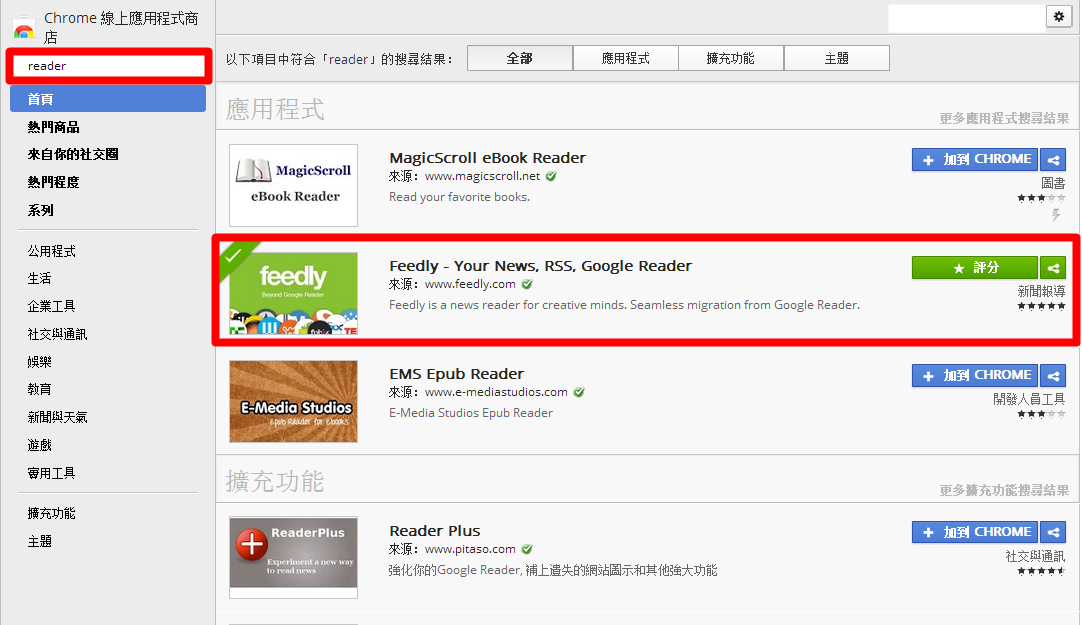Image resolution: width=1082 pixels, height=625 pixels.
Task: Open the MagicScroll eBook Reader thumbnail
Action: [x=293, y=185]
